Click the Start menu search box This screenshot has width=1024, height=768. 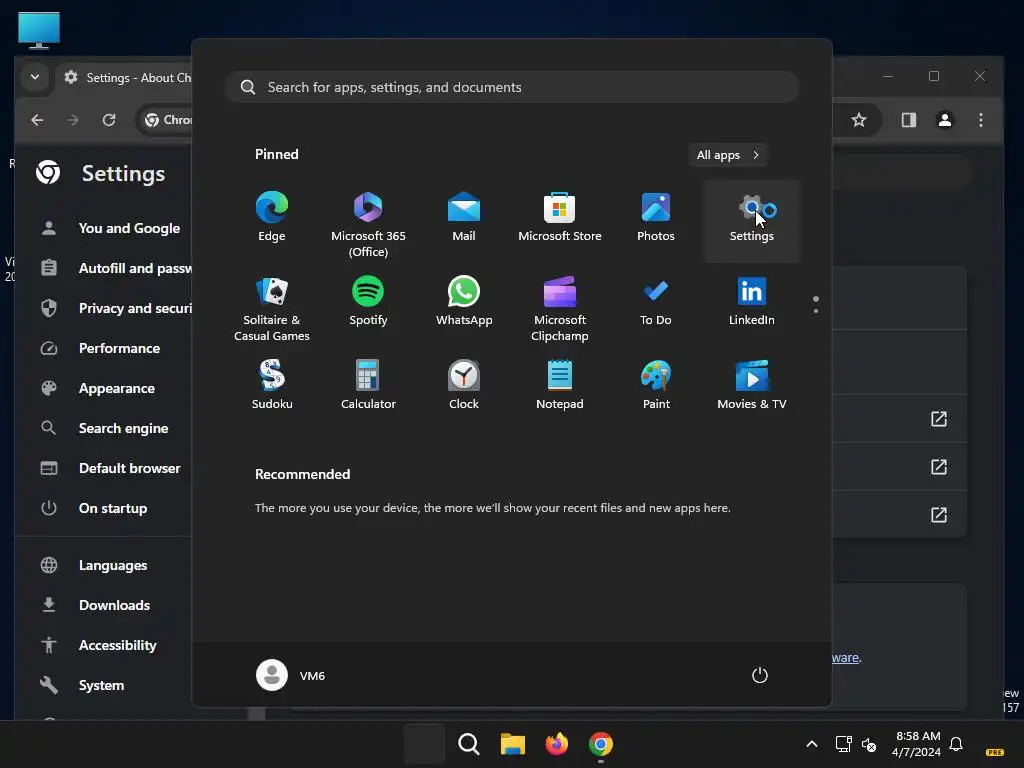[512, 88]
